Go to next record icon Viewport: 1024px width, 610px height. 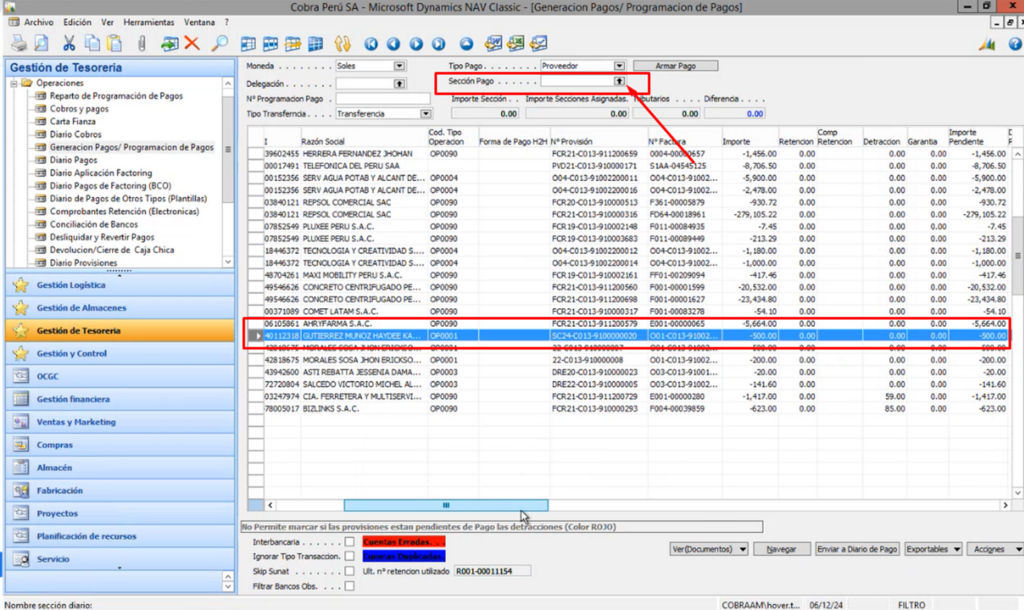(x=416, y=44)
